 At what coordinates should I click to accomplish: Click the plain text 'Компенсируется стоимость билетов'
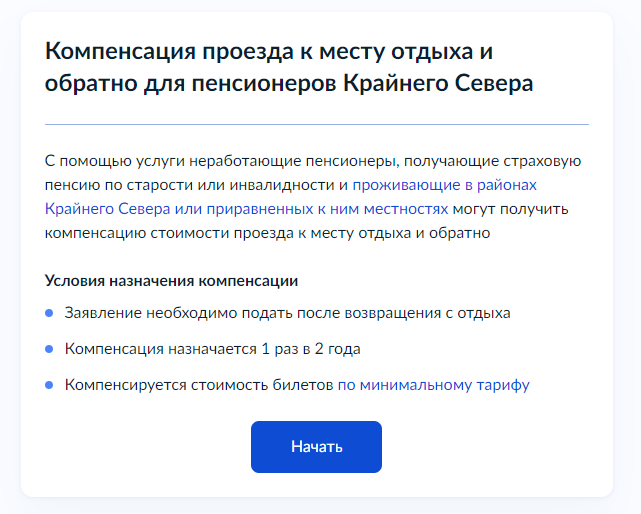pyautogui.click(x=199, y=384)
